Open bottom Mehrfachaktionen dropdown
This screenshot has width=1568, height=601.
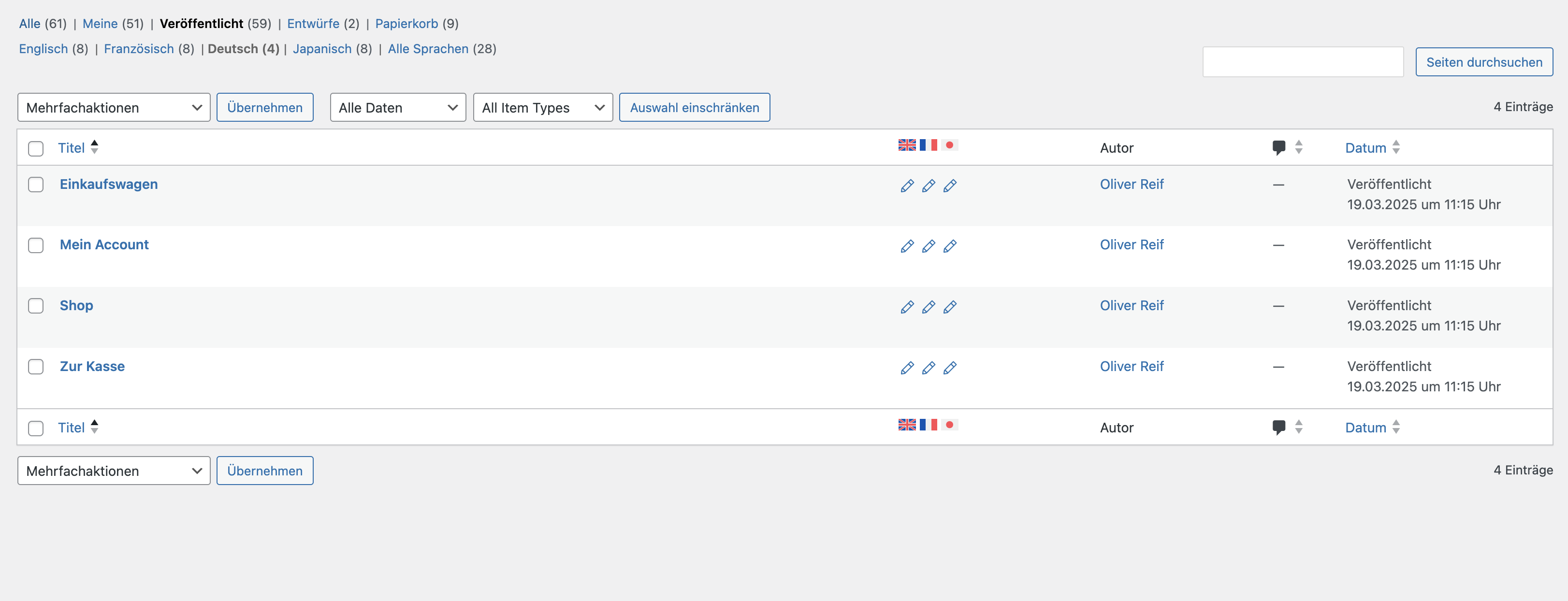[x=114, y=471]
